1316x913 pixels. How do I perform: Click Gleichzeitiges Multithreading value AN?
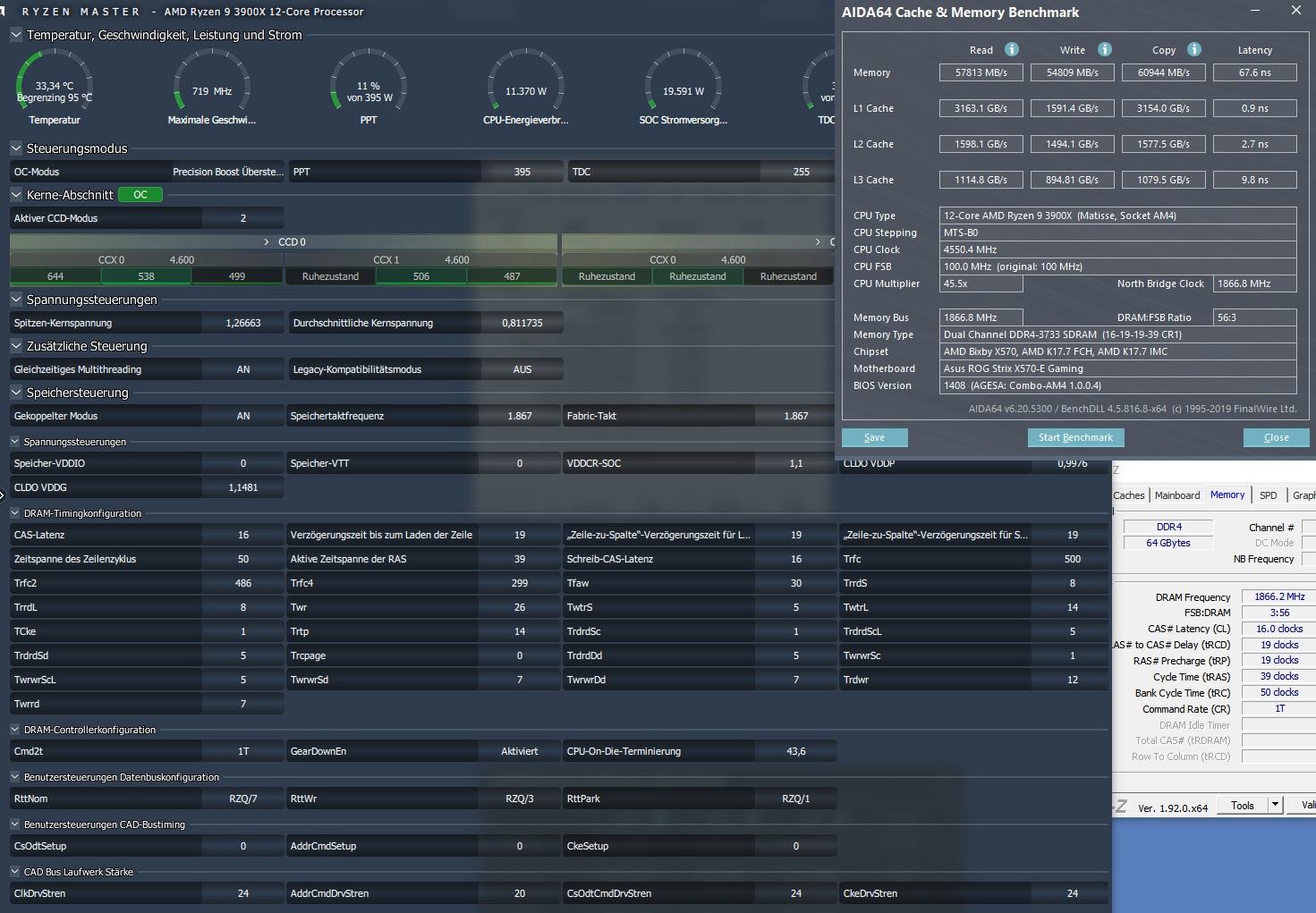coord(243,369)
